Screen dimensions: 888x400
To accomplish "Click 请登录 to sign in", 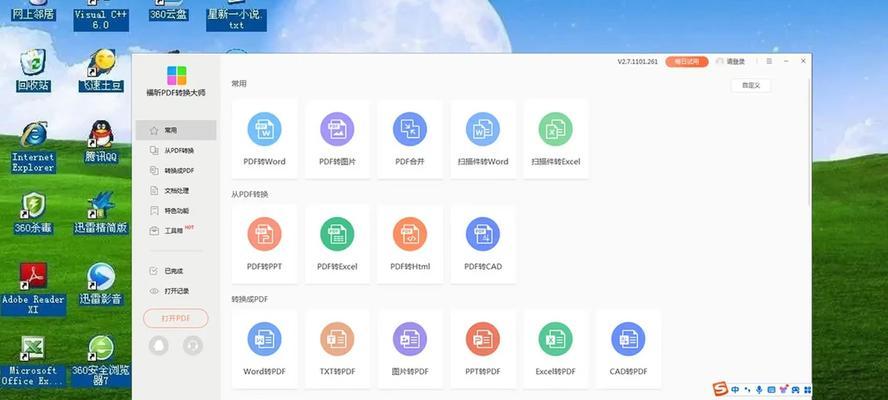I will coord(731,62).
